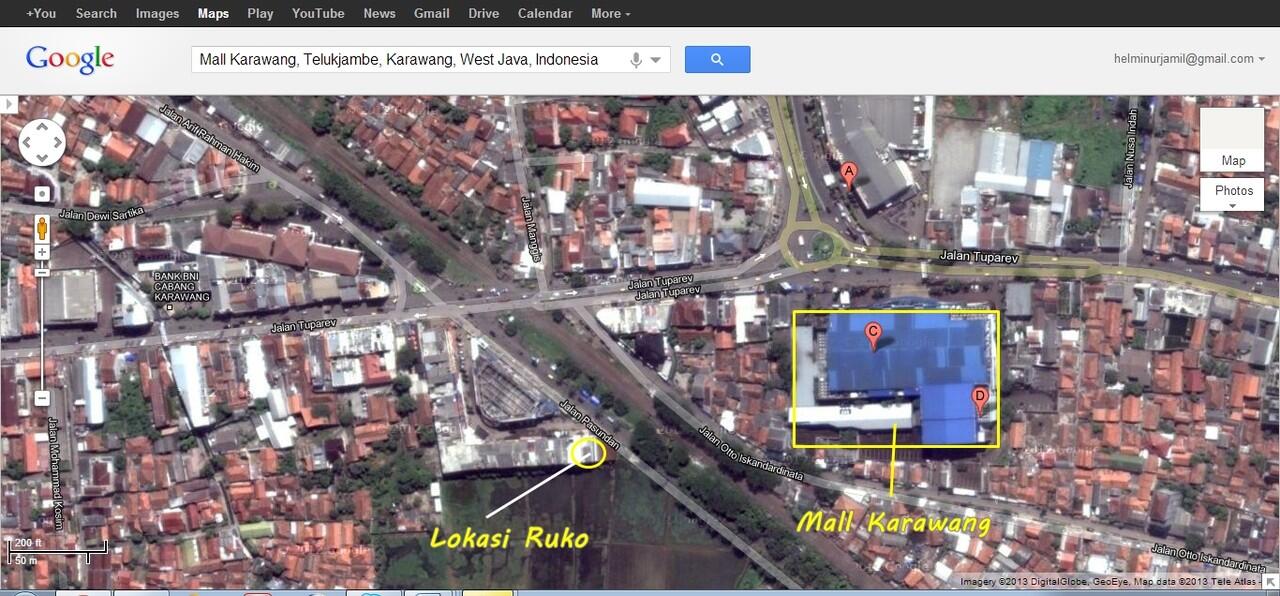Image resolution: width=1280 pixels, height=596 pixels.
Task: Click the zoom slider handle
Action: [x=42, y=272]
